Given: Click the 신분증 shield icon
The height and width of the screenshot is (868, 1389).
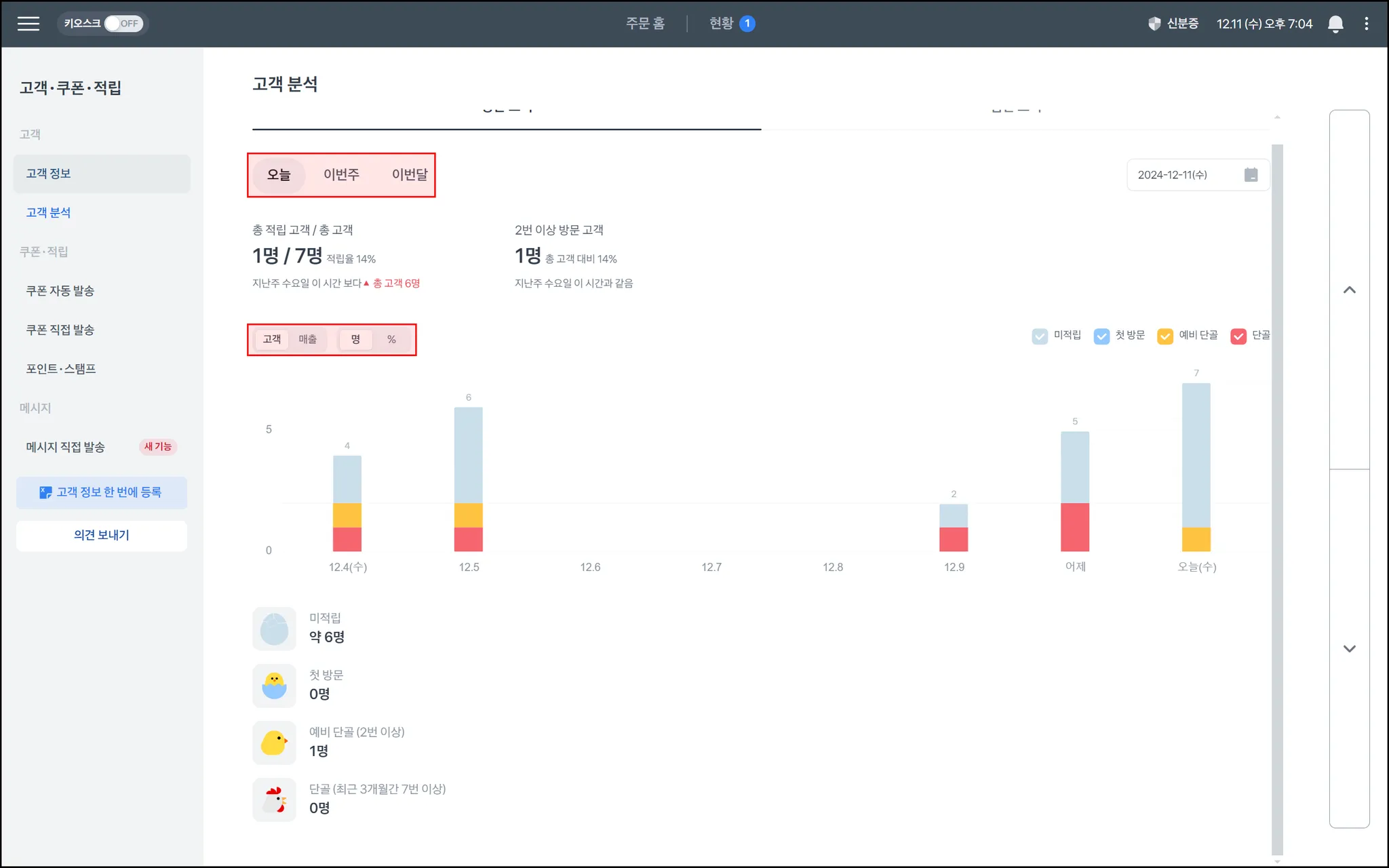Looking at the screenshot, I should (1154, 24).
